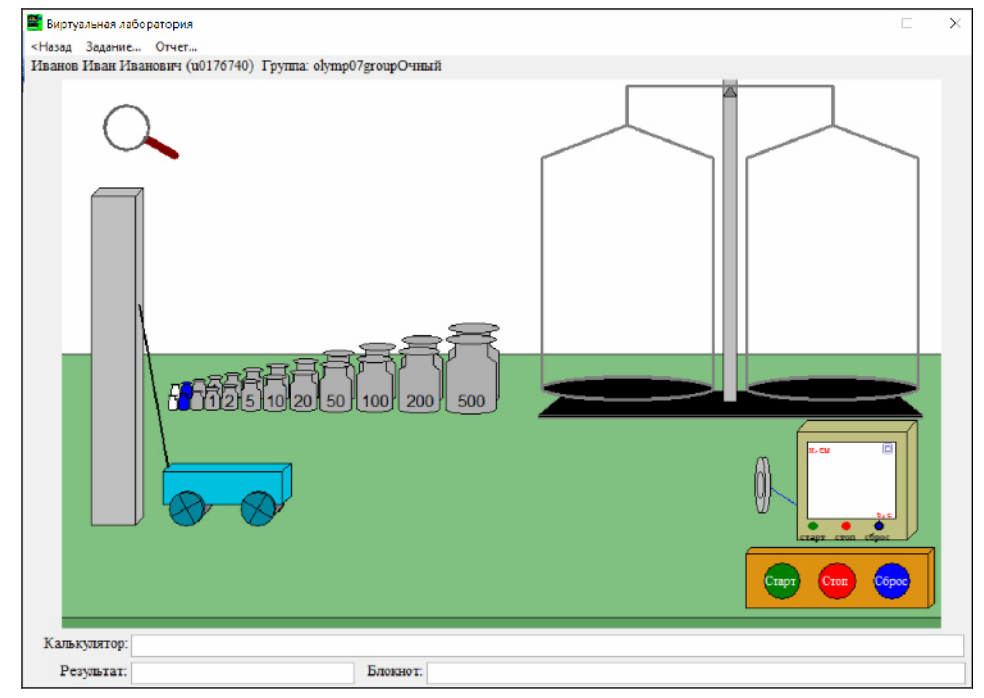Viewport: 984px width, 698px height.
Task: Pick the magnifying glass tool
Action: pyautogui.click(x=139, y=131)
